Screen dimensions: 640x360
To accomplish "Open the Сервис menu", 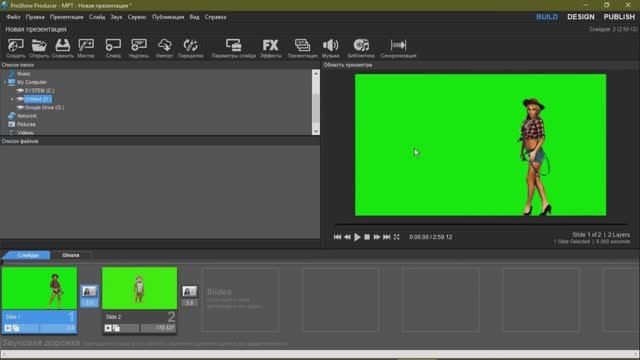I will (137, 17).
